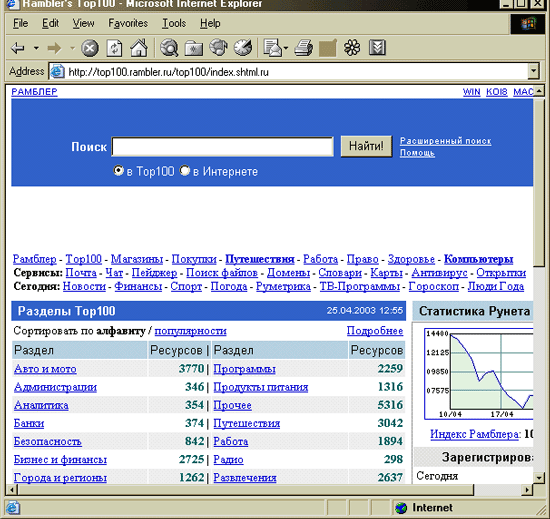
Task: Open the Новости link
Action: [x=84, y=286]
